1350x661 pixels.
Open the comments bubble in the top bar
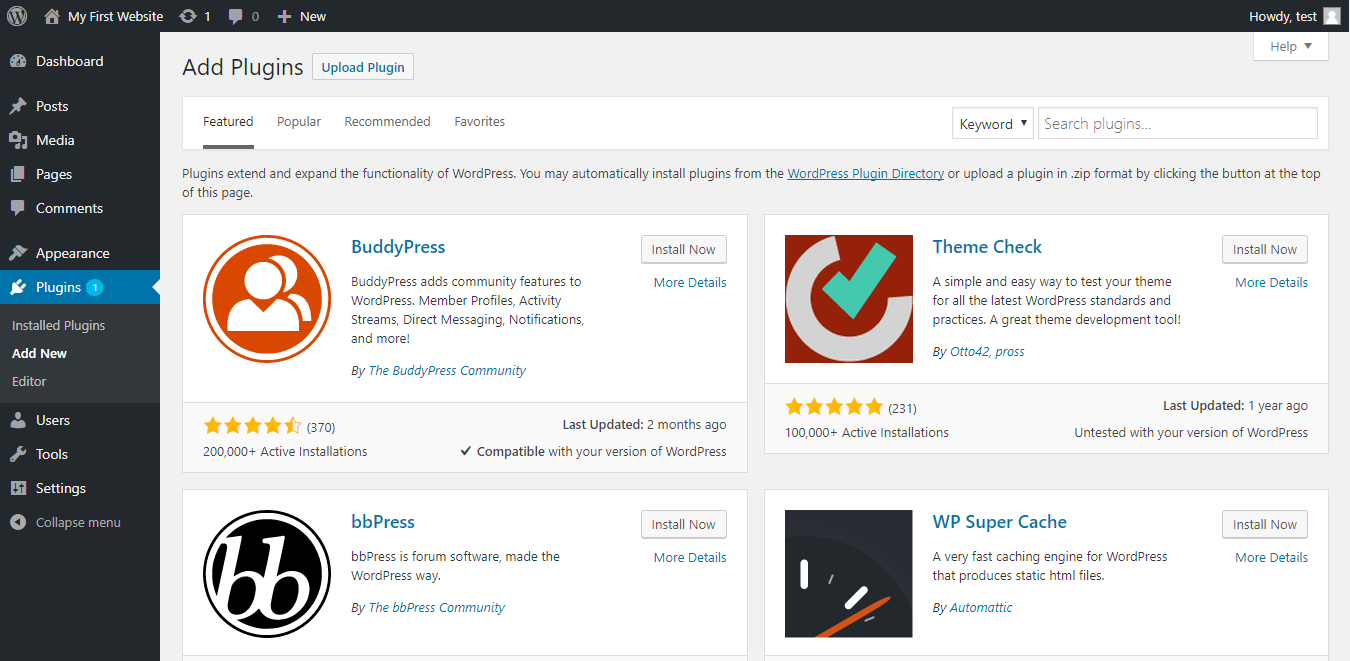242,15
